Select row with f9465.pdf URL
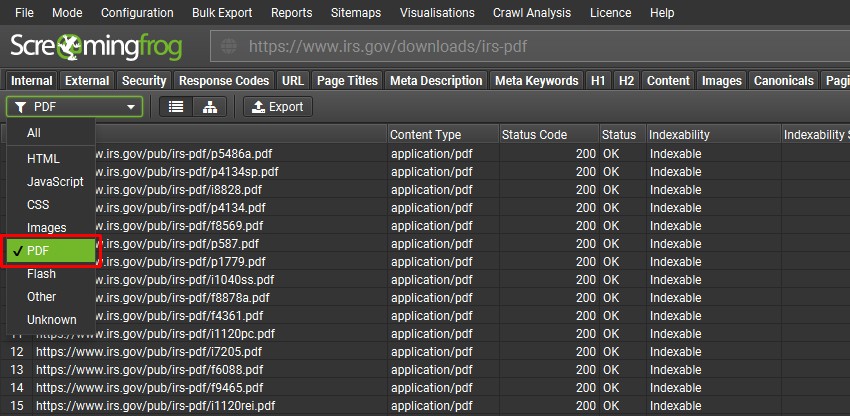Screen dimensions: 850x416 pos(425,388)
